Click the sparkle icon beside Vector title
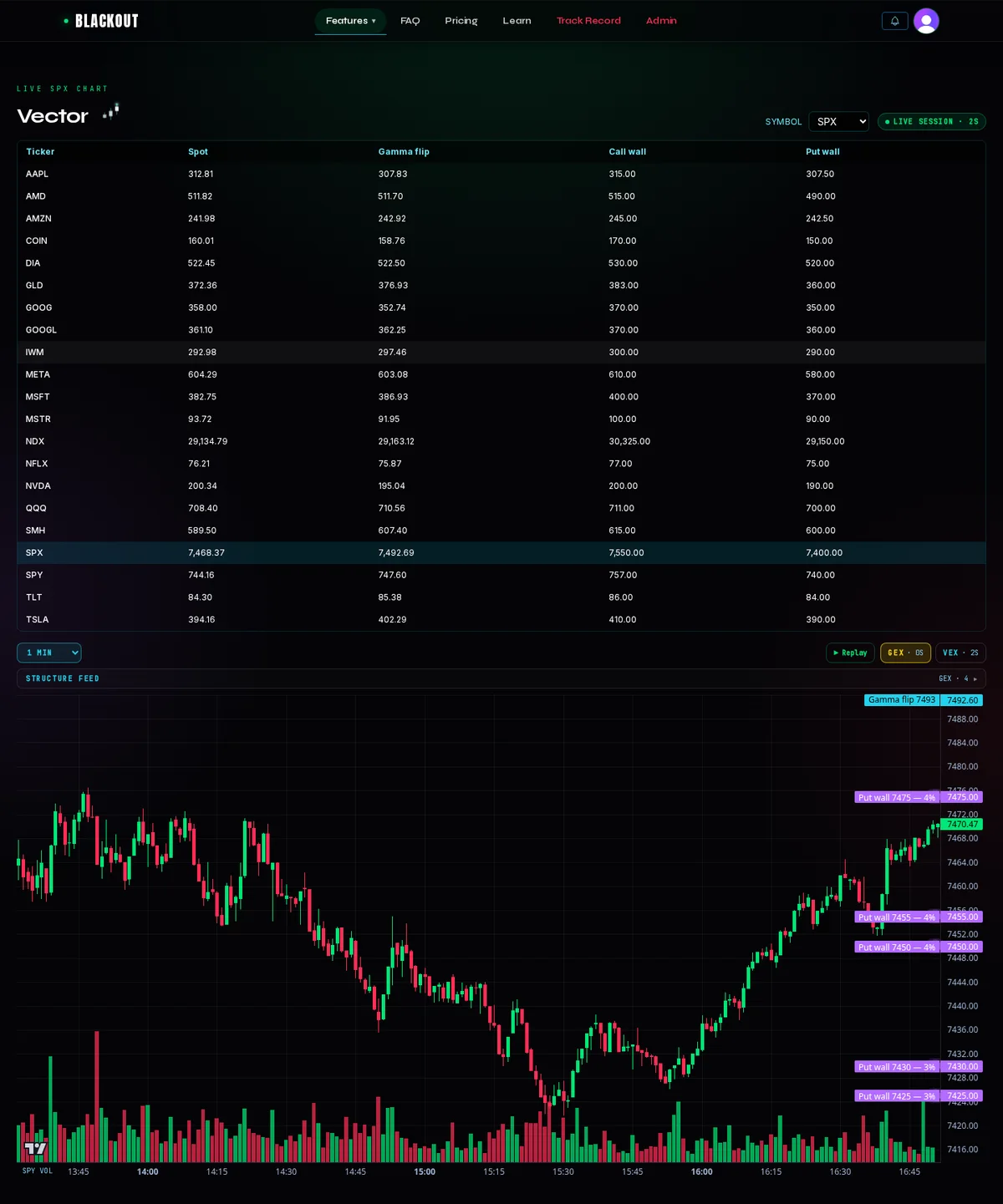The height and width of the screenshot is (1204, 1003). (111, 112)
